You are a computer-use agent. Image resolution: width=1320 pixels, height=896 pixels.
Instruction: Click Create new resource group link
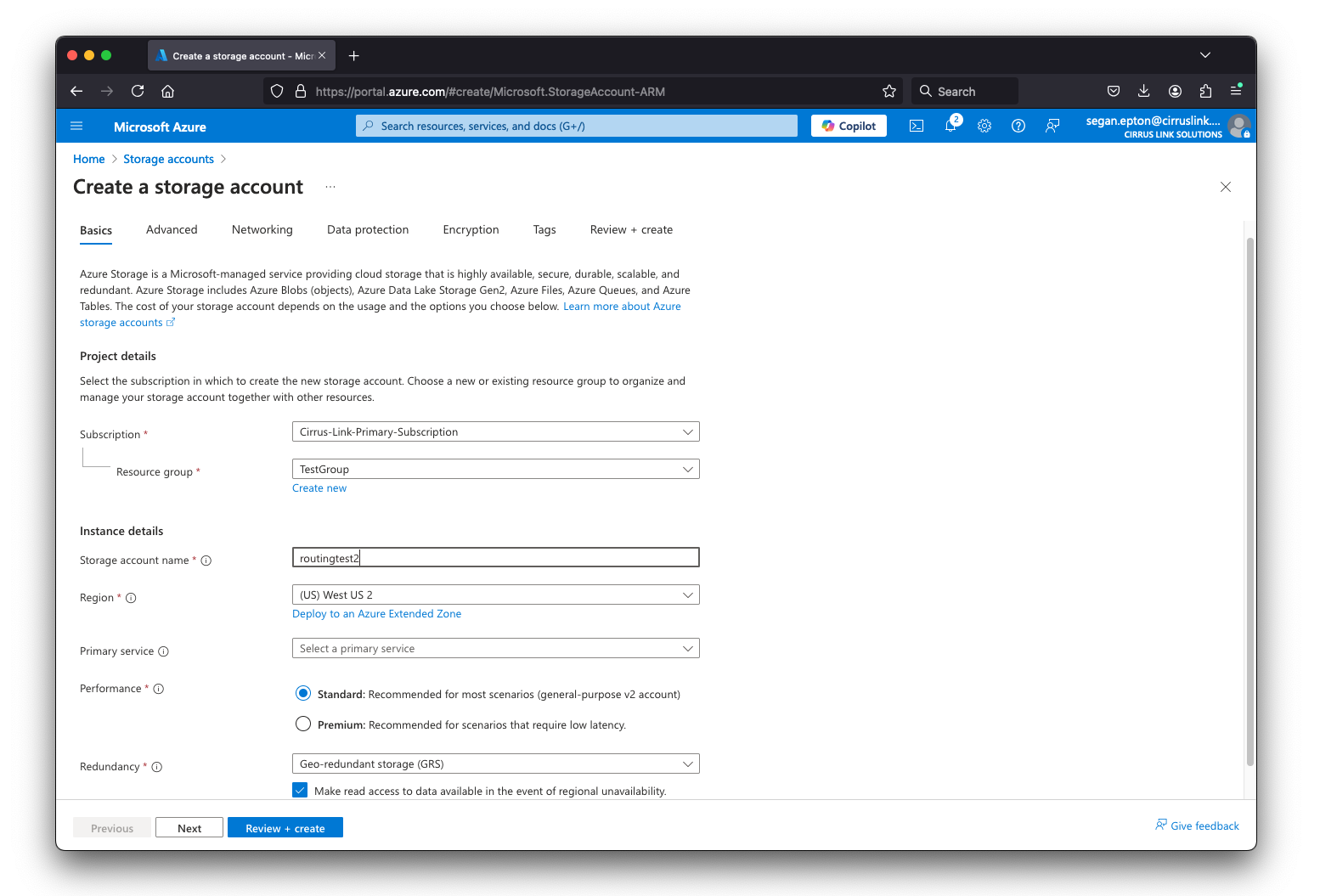pyautogui.click(x=319, y=488)
